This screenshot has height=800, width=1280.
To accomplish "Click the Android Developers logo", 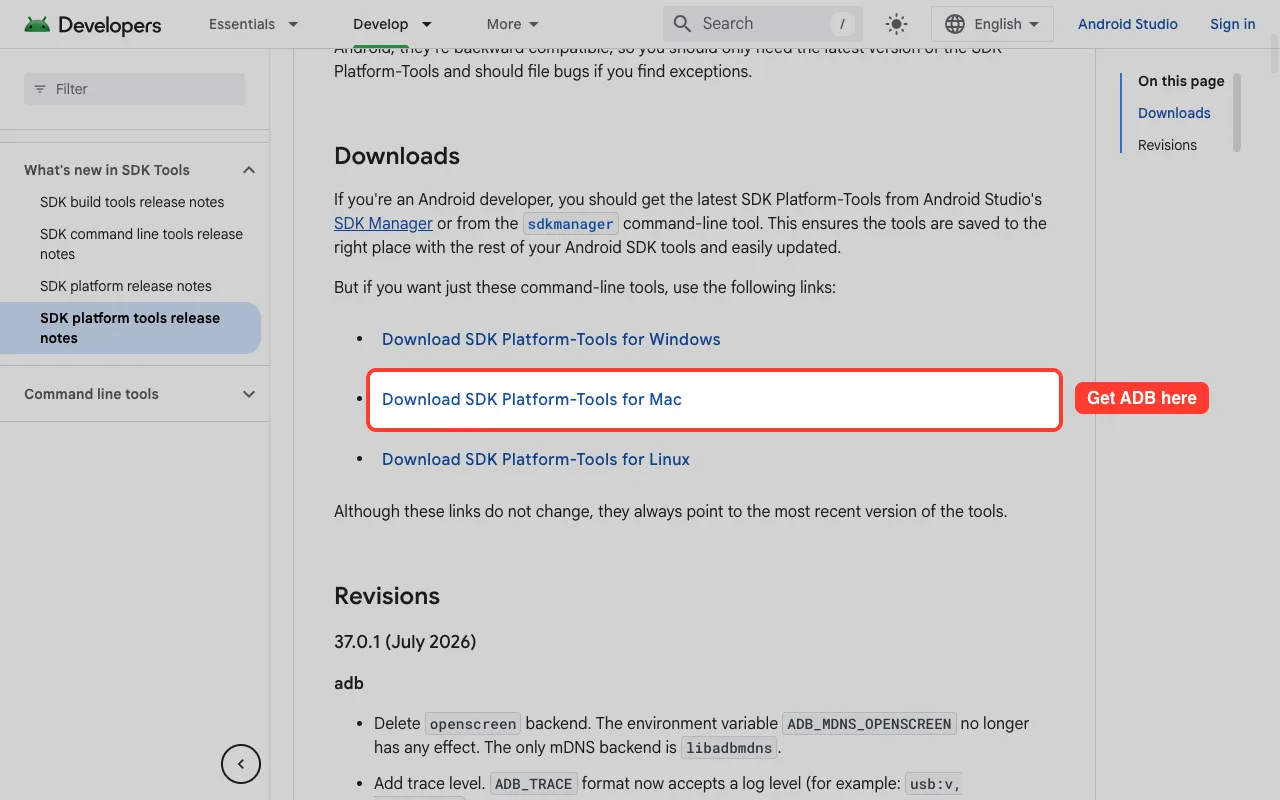I will [x=93, y=24].
